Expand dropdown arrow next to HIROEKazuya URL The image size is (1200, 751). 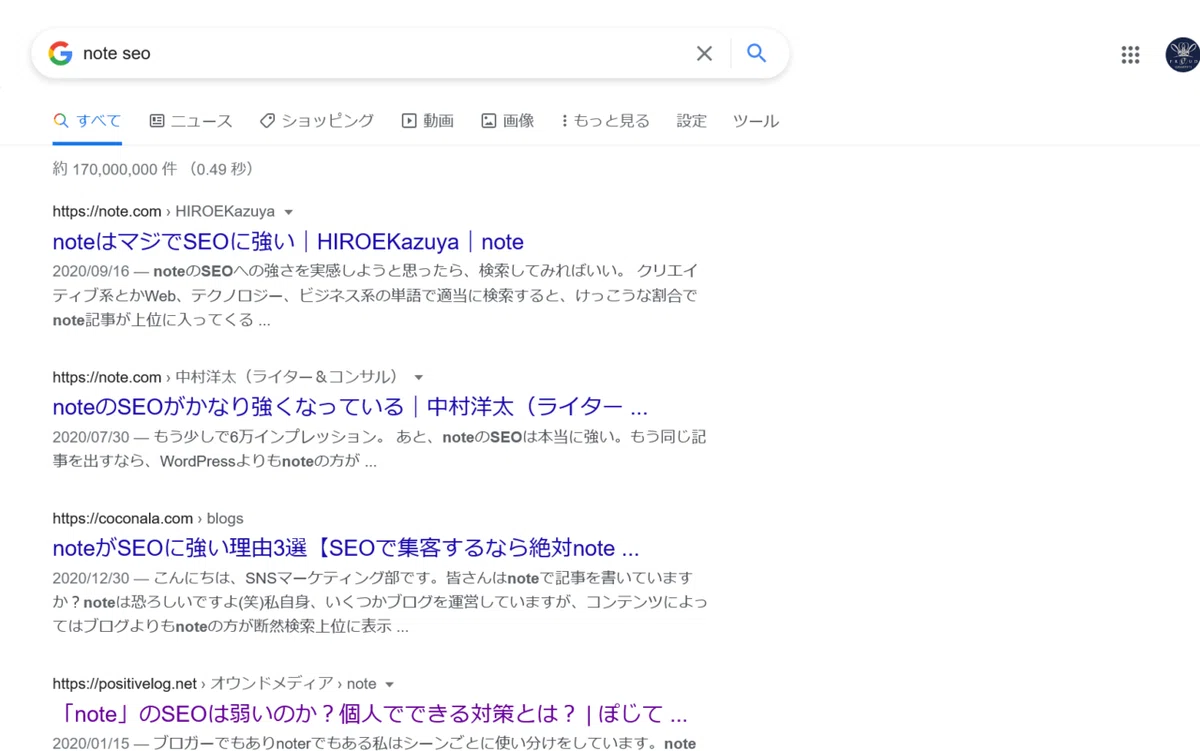point(289,212)
